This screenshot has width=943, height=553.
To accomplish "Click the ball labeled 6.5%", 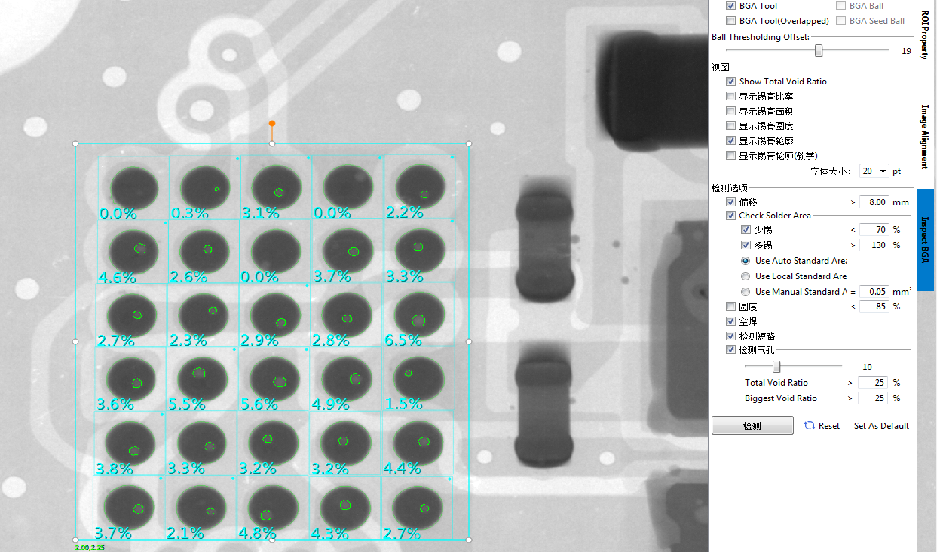I will pyautogui.click(x=419, y=316).
